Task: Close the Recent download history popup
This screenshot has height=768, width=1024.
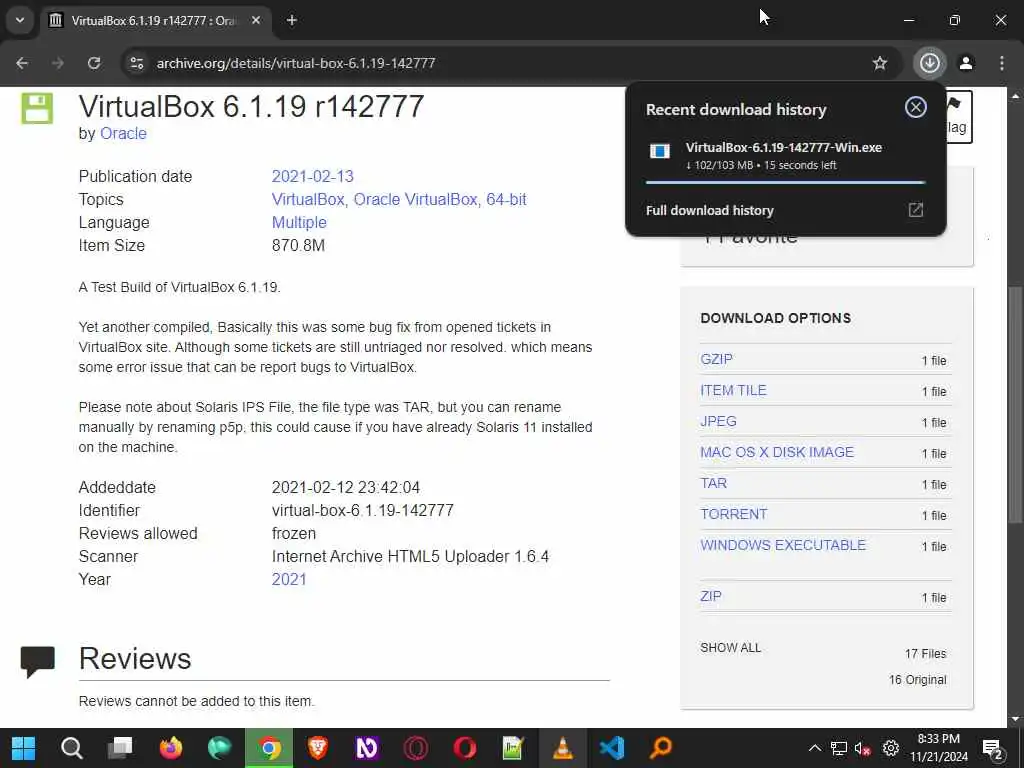Action: click(x=916, y=107)
